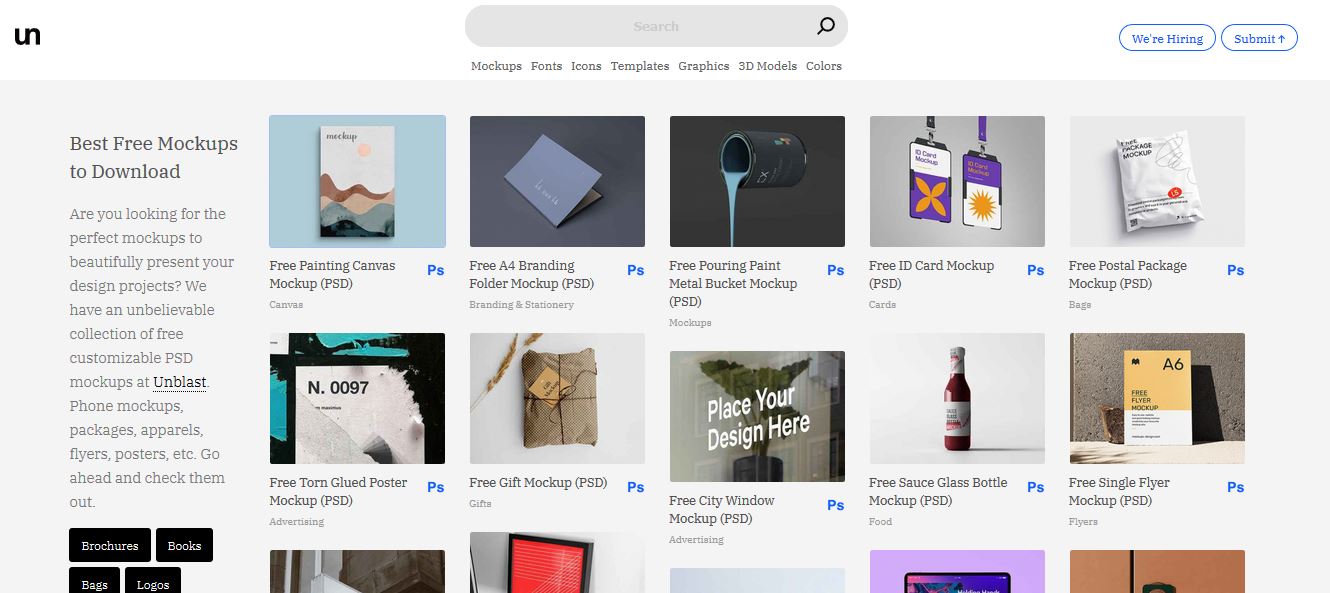The height and width of the screenshot is (593, 1330).
Task: Click the Unblast logo in the header
Action: [28, 36]
